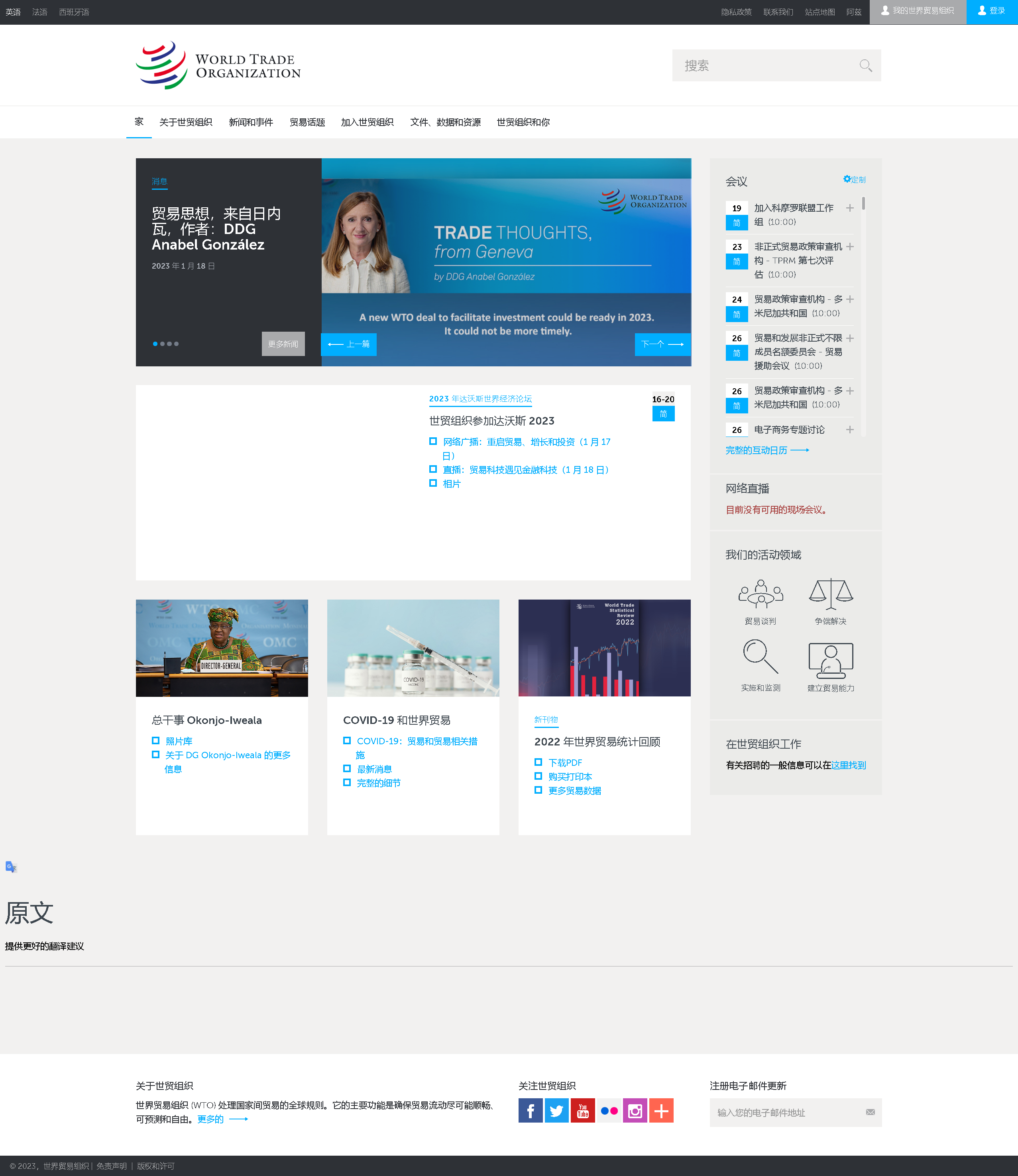Go to next slide with 下一个 button

point(662,344)
